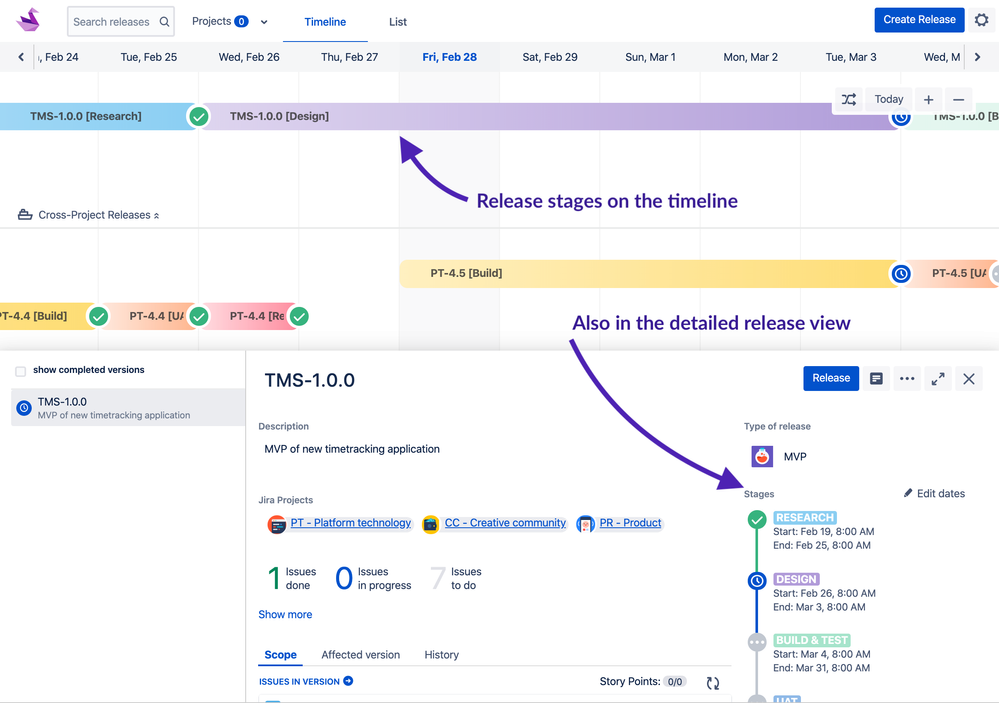Click Fri, Feb 28 date header
Viewport: 999px width, 703px height.
pos(449,57)
